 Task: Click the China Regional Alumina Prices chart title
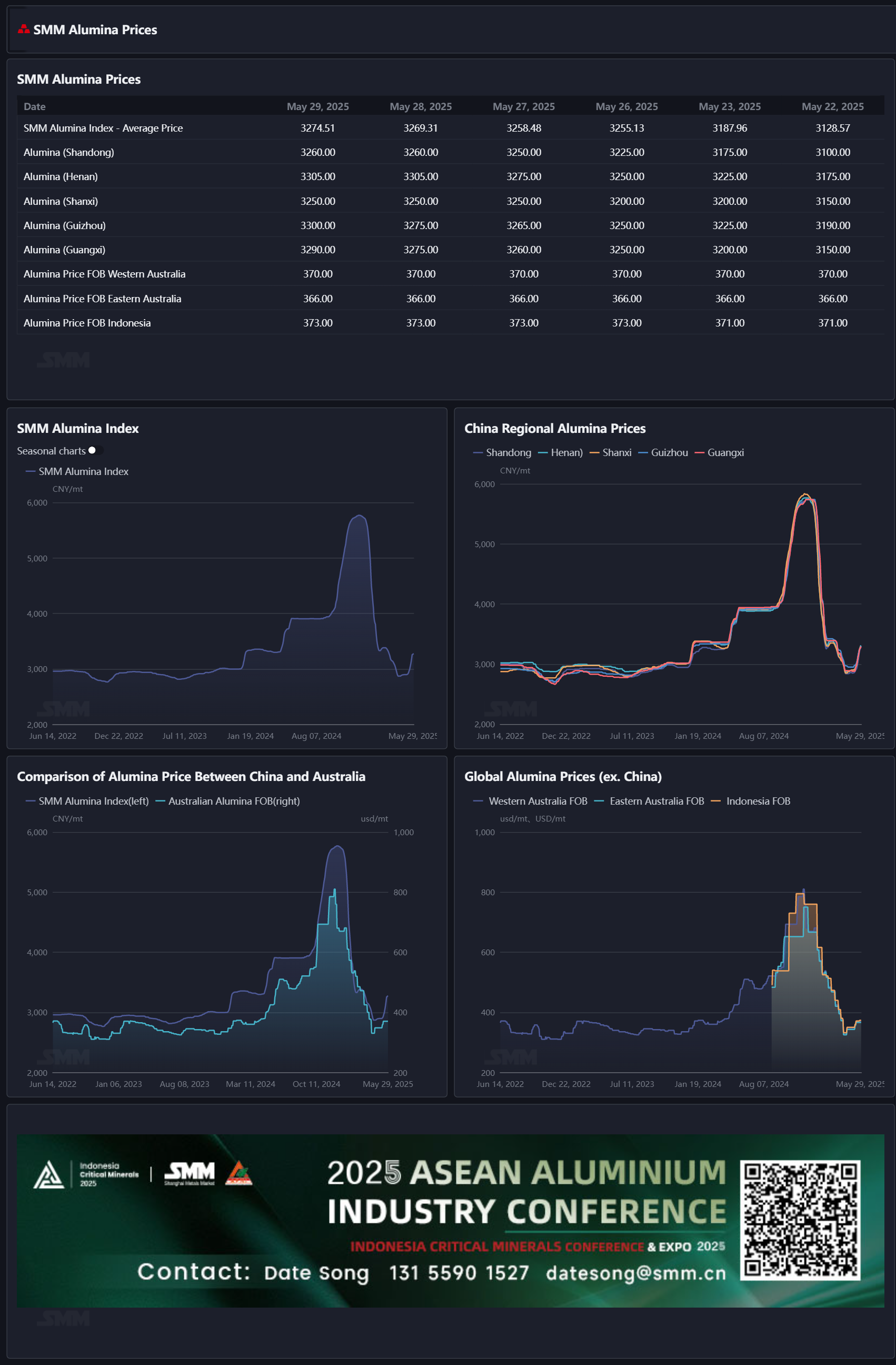tap(555, 429)
